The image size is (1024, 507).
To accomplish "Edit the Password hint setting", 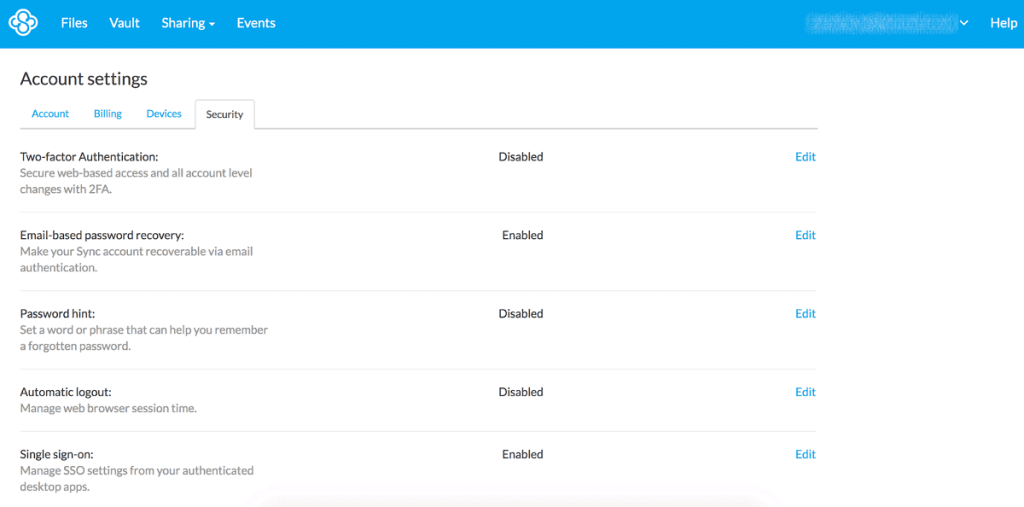I will pyautogui.click(x=805, y=314).
